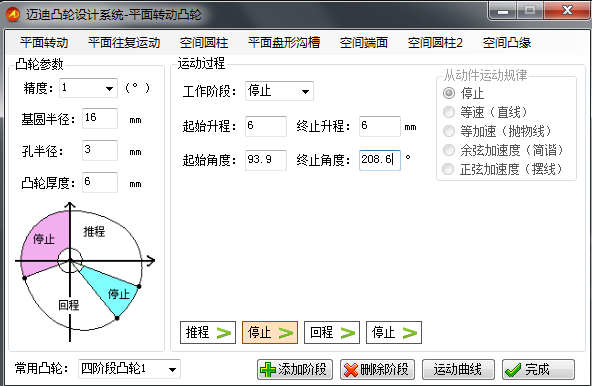592x386 pixels.
Task: Click the 终止升程 input field
Action: coord(379,126)
